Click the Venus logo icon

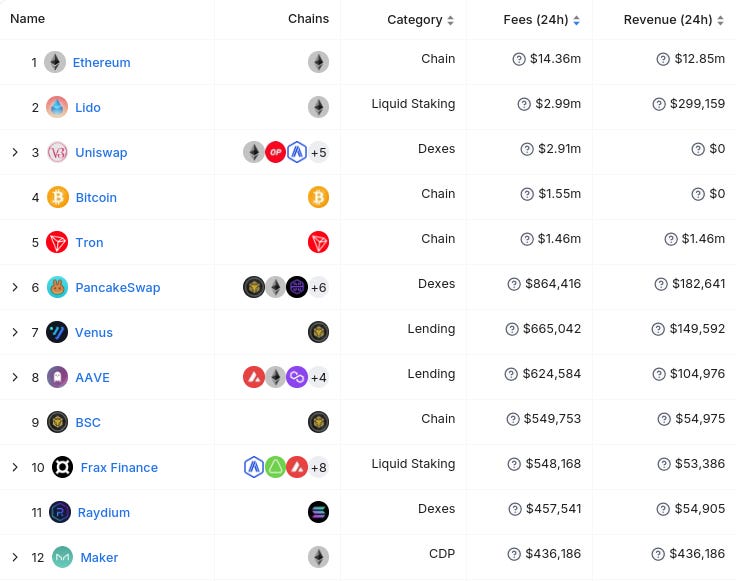[x=57, y=332]
